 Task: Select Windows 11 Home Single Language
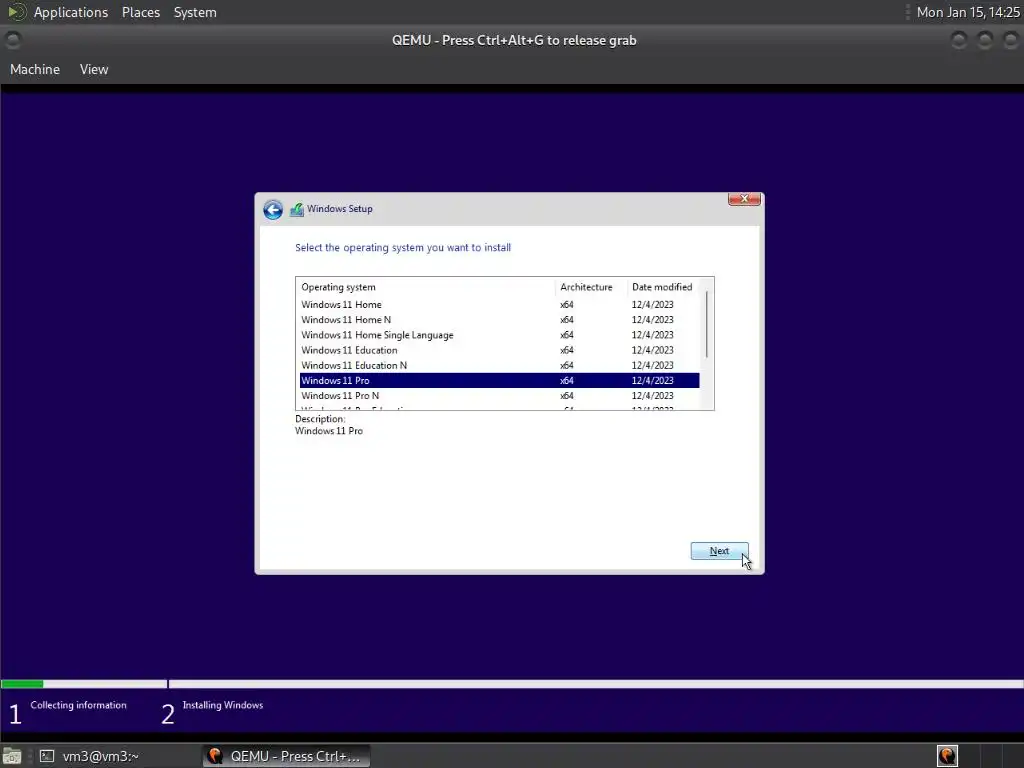coord(500,335)
